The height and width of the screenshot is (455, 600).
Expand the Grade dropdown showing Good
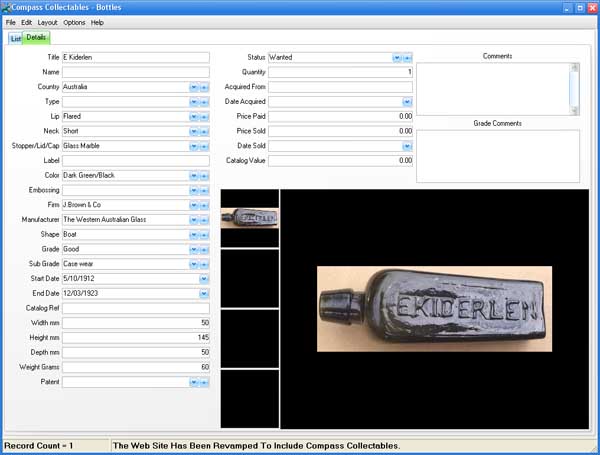tap(194, 250)
